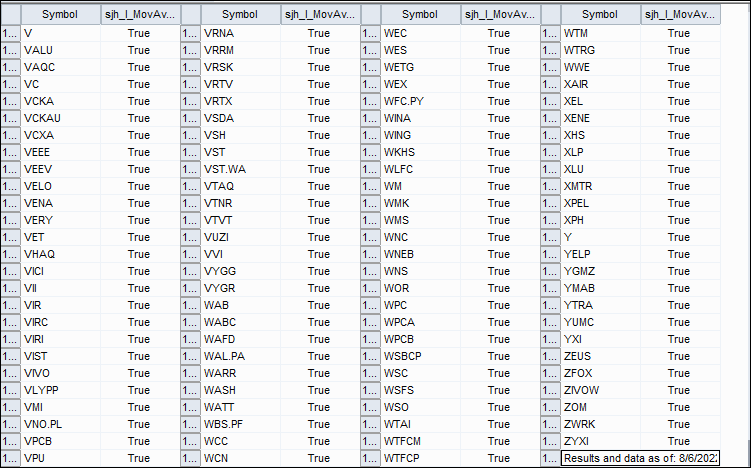Viewport: 751px width, 468px height.
Task: Select the WWE symbol cell
Action: [x=601, y=67]
